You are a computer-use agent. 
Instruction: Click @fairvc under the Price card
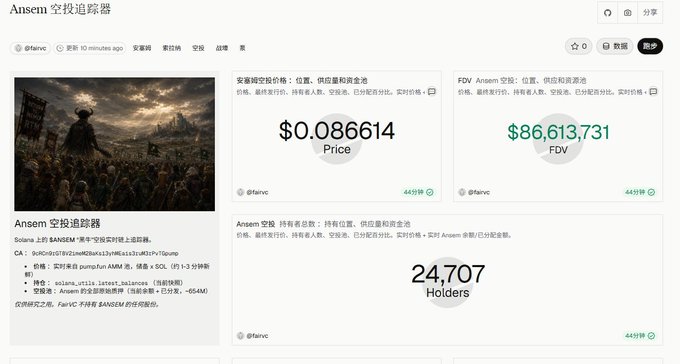pyautogui.click(x=253, y=192)
